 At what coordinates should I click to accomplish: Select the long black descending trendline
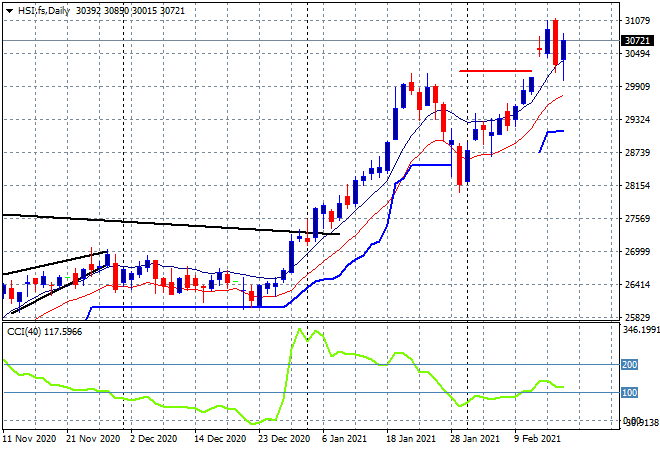coord(171,224)
